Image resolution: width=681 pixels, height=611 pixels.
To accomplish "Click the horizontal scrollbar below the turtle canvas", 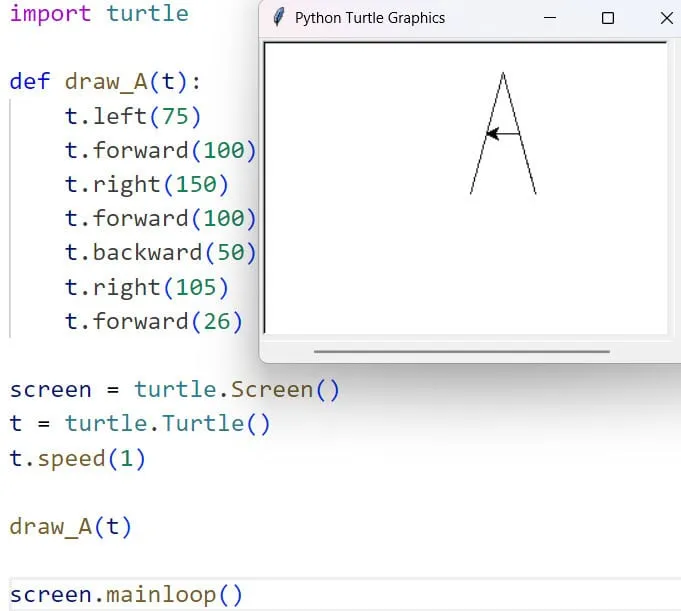I will (461, 351).
